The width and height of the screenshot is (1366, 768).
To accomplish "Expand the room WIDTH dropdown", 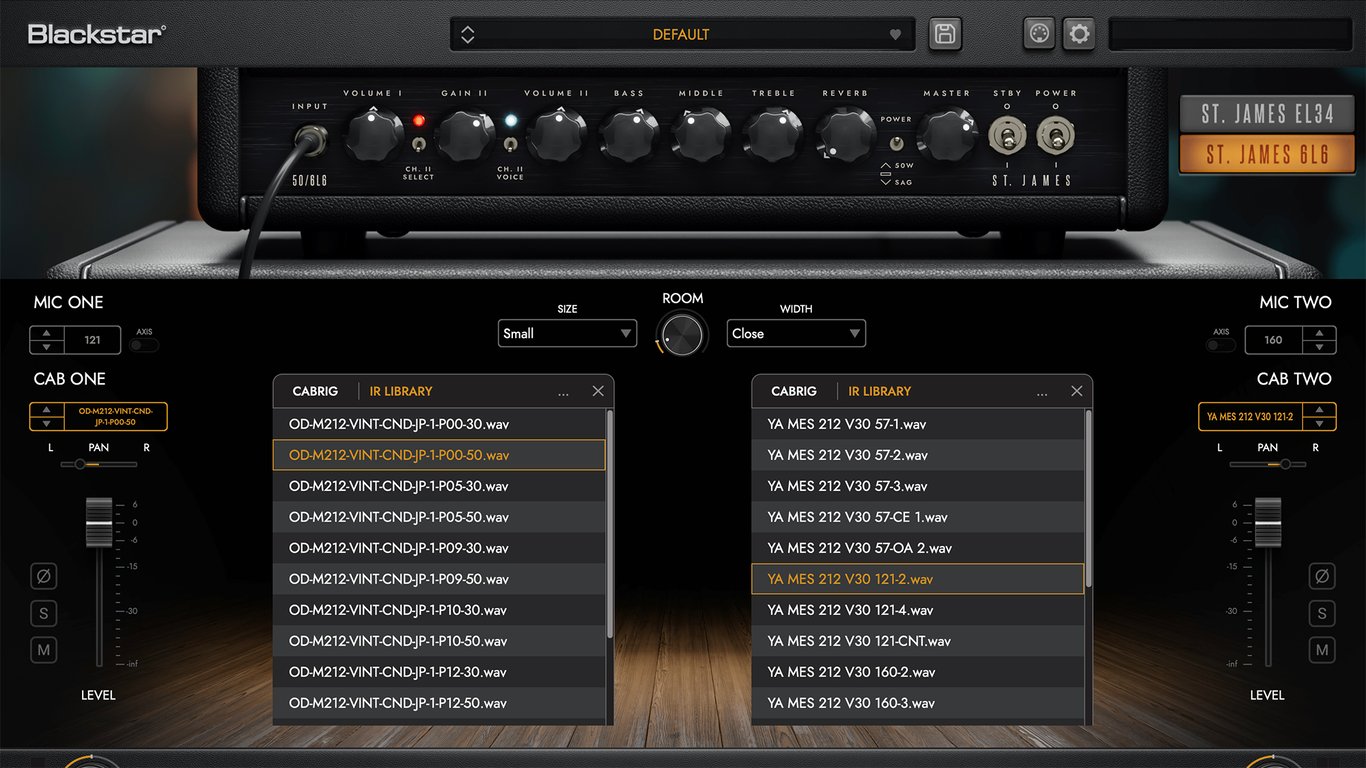I will (x=796, y=334).
